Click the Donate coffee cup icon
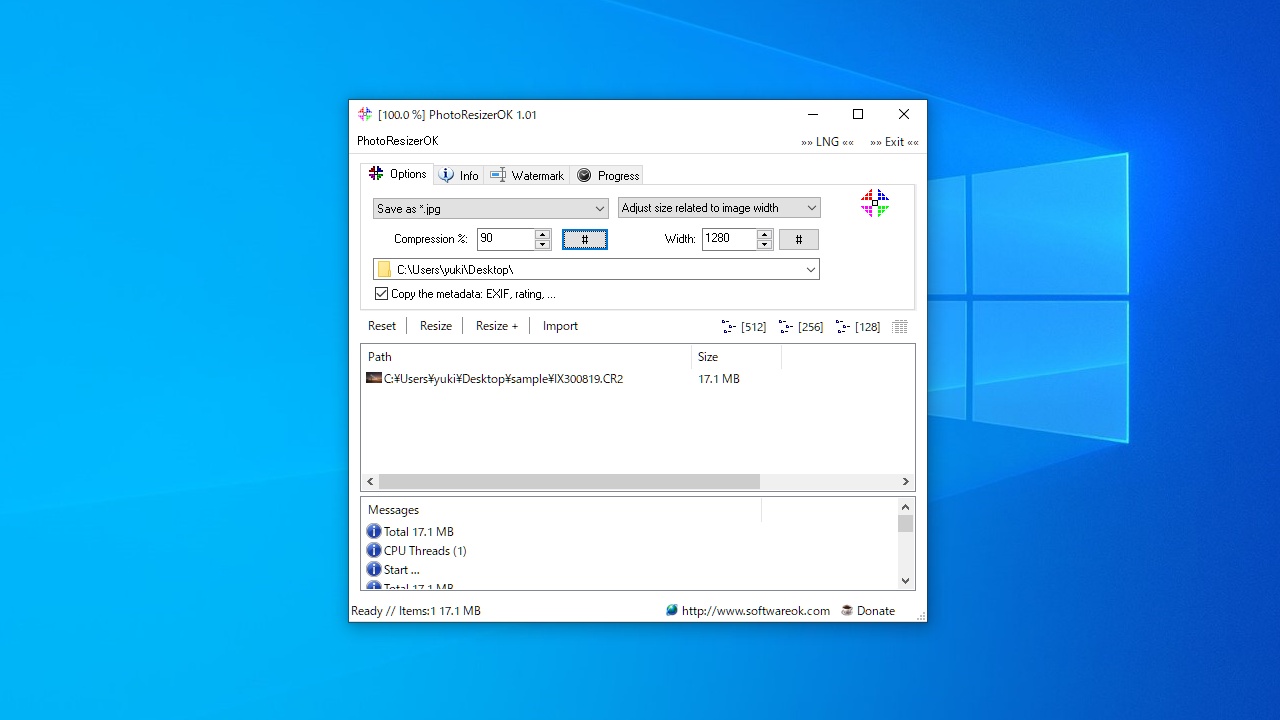Screen dimensions: 1280x720 847,610
